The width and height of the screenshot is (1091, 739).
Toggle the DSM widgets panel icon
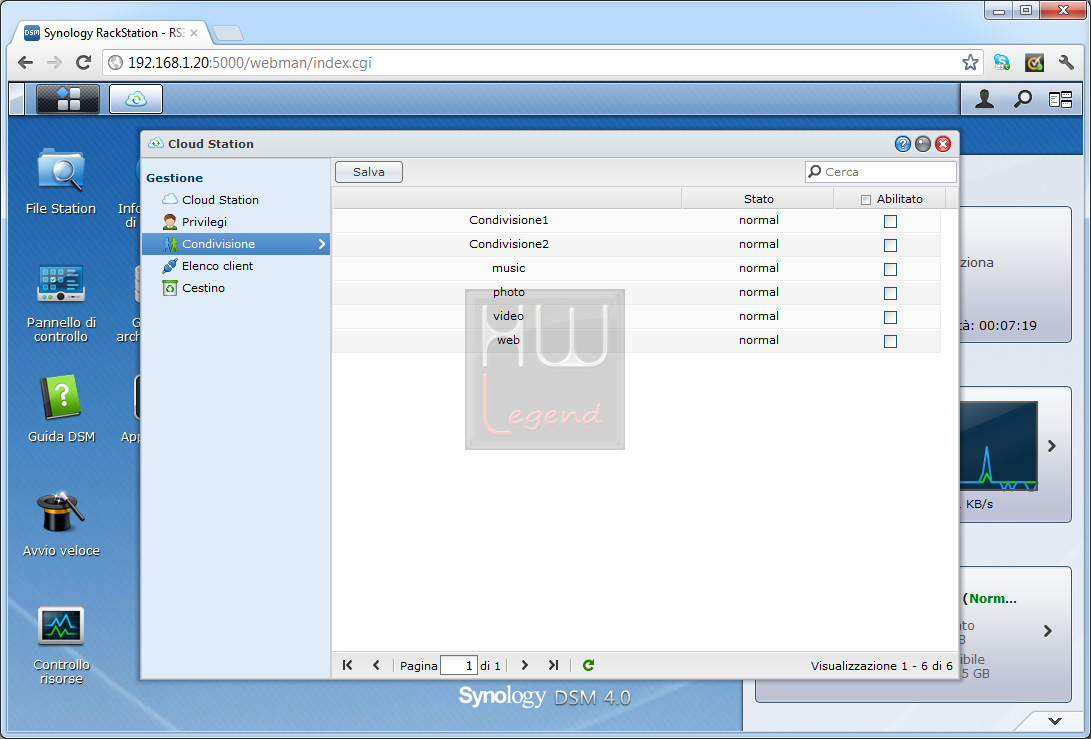pos(1060,100)
